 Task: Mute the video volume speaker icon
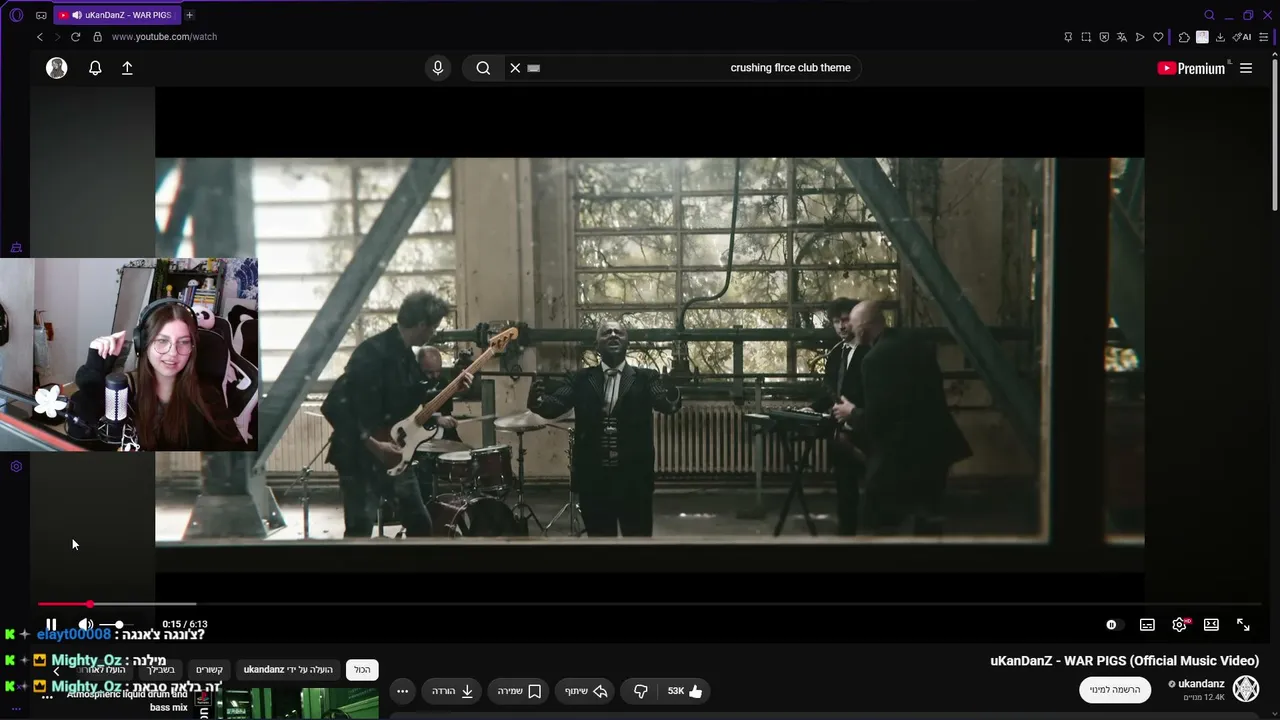click(86, 625)
